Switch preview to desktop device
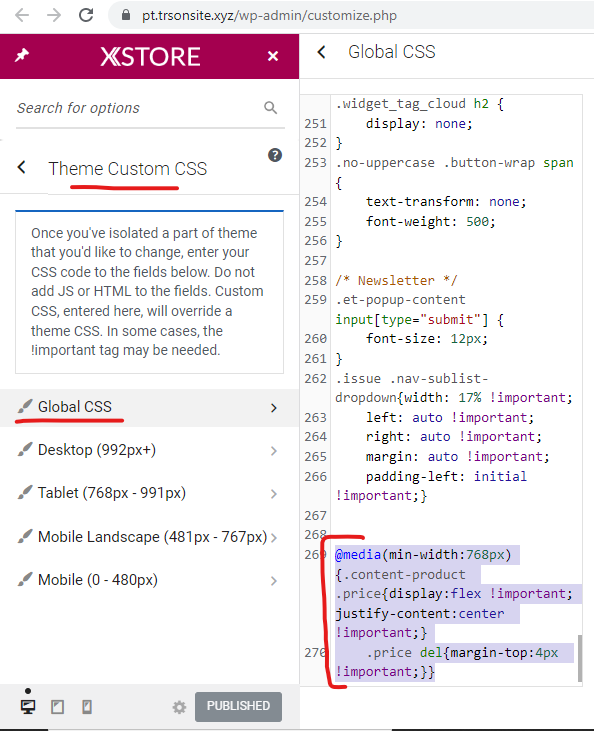Screen dimensions: 594x731 point(28,707)
